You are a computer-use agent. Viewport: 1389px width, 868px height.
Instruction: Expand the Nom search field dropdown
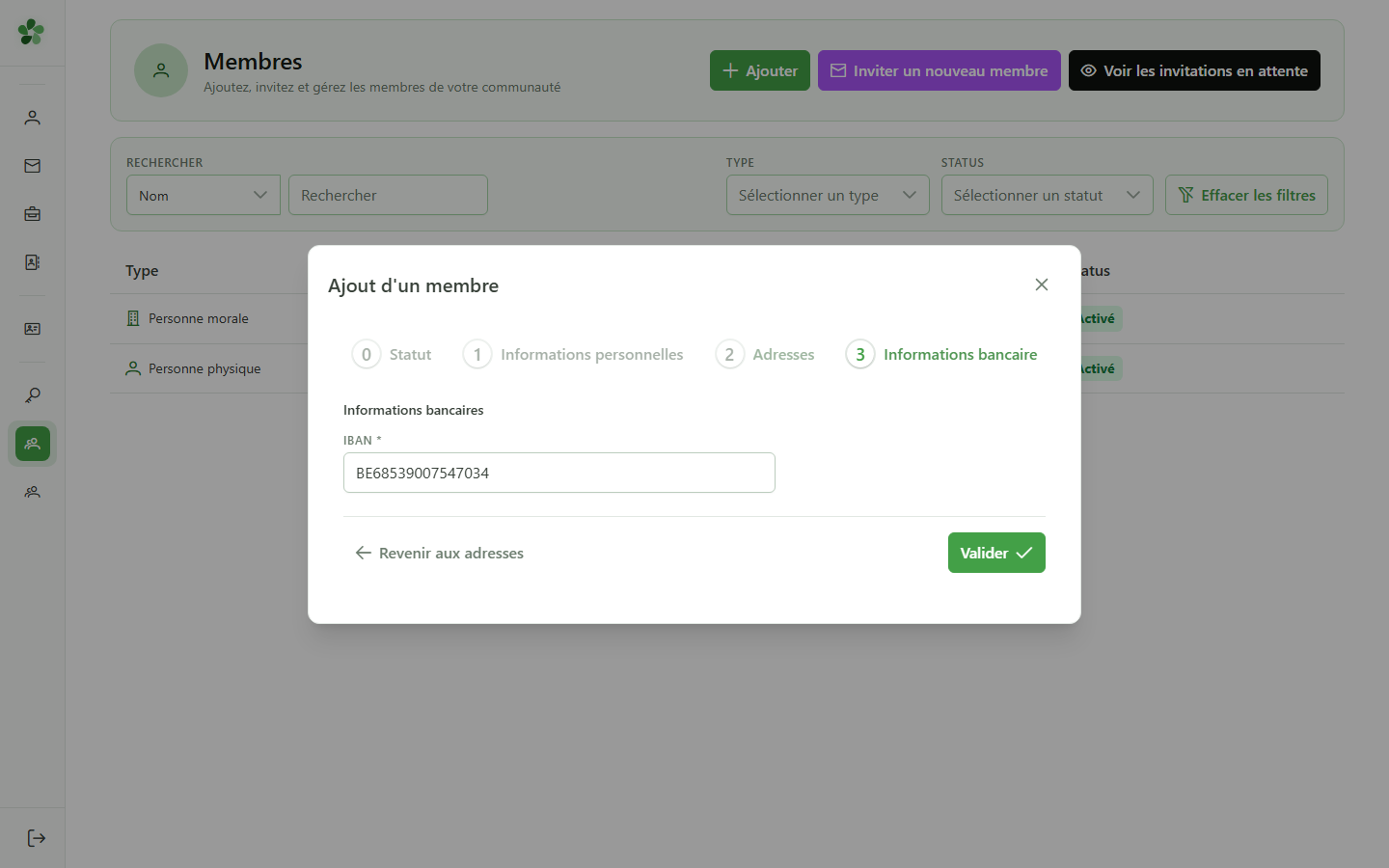point(204,195)
